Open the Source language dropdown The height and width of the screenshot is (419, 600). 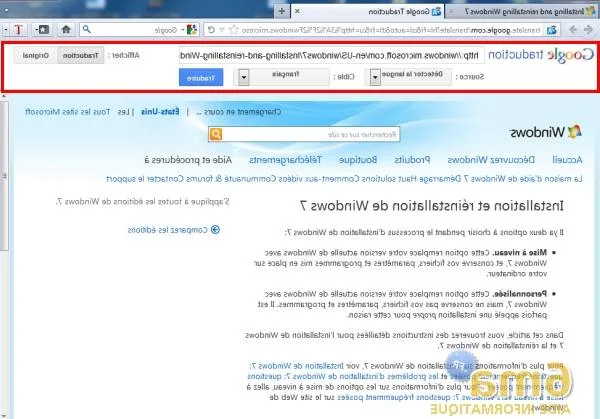click(408, 77)
